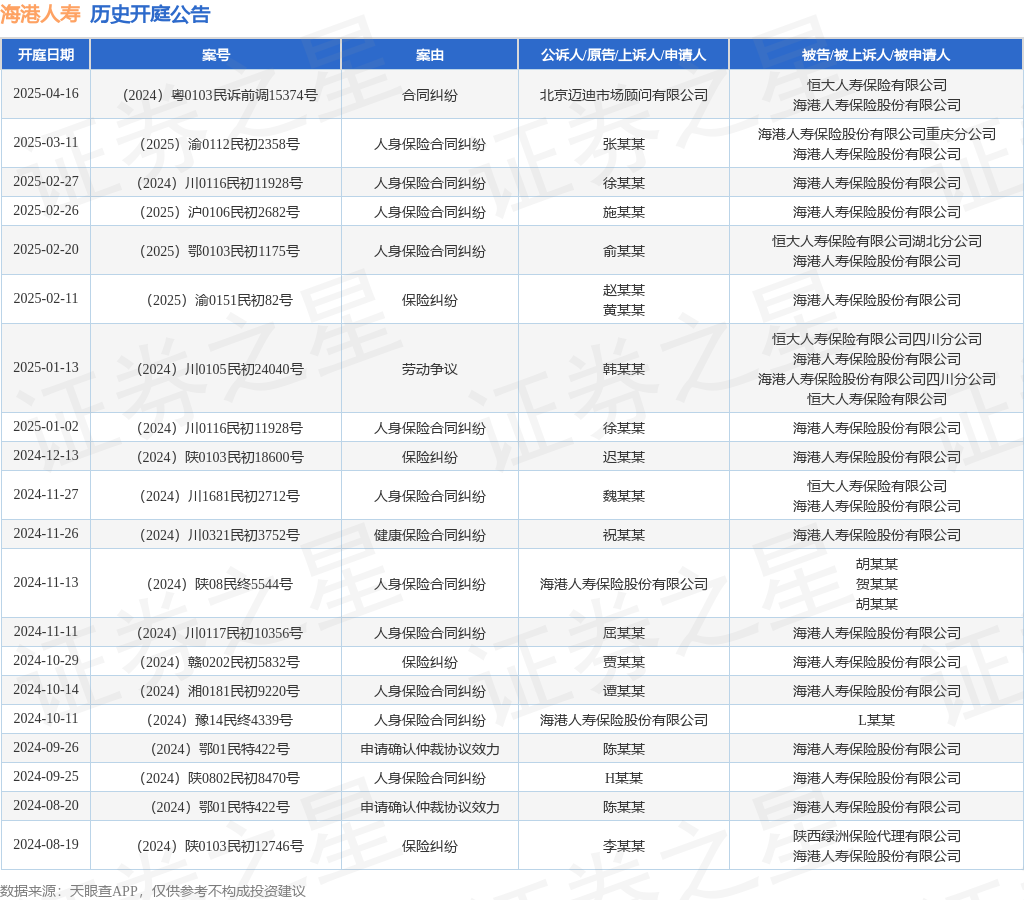
Task: Click plaintiff 祝某某
Action: [x=624, y=536]
